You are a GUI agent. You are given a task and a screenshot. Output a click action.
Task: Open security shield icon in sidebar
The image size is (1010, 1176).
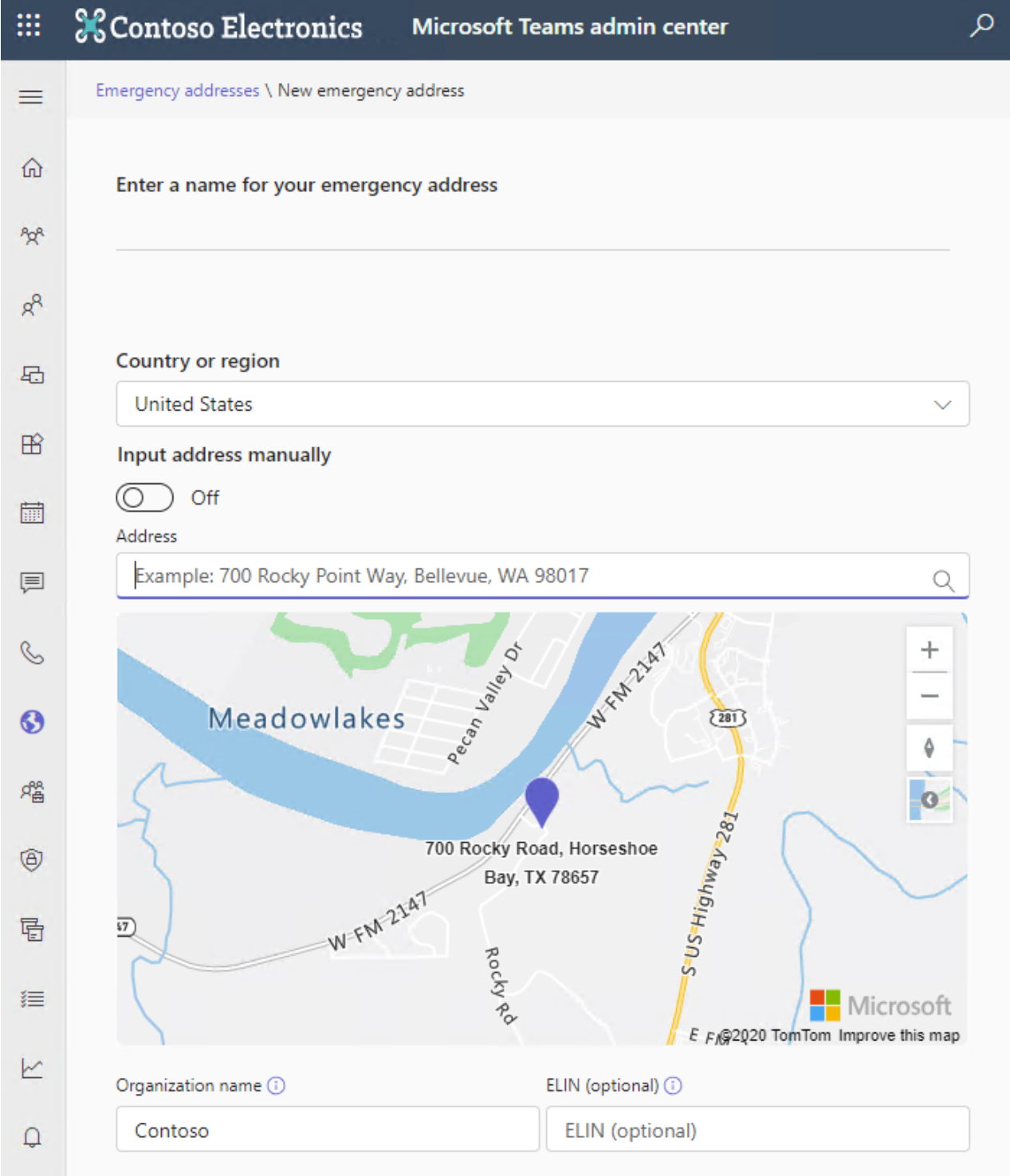point(32,860)
